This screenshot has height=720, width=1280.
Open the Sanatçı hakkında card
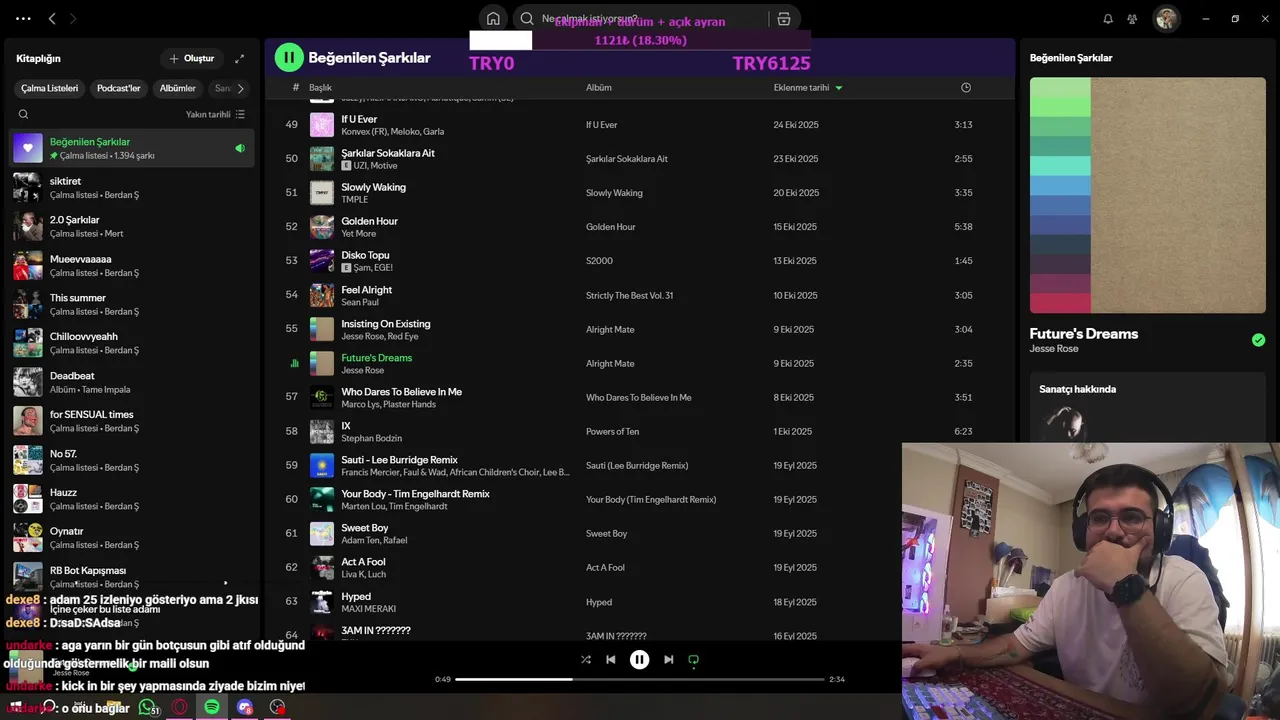tap(1147, 407)
